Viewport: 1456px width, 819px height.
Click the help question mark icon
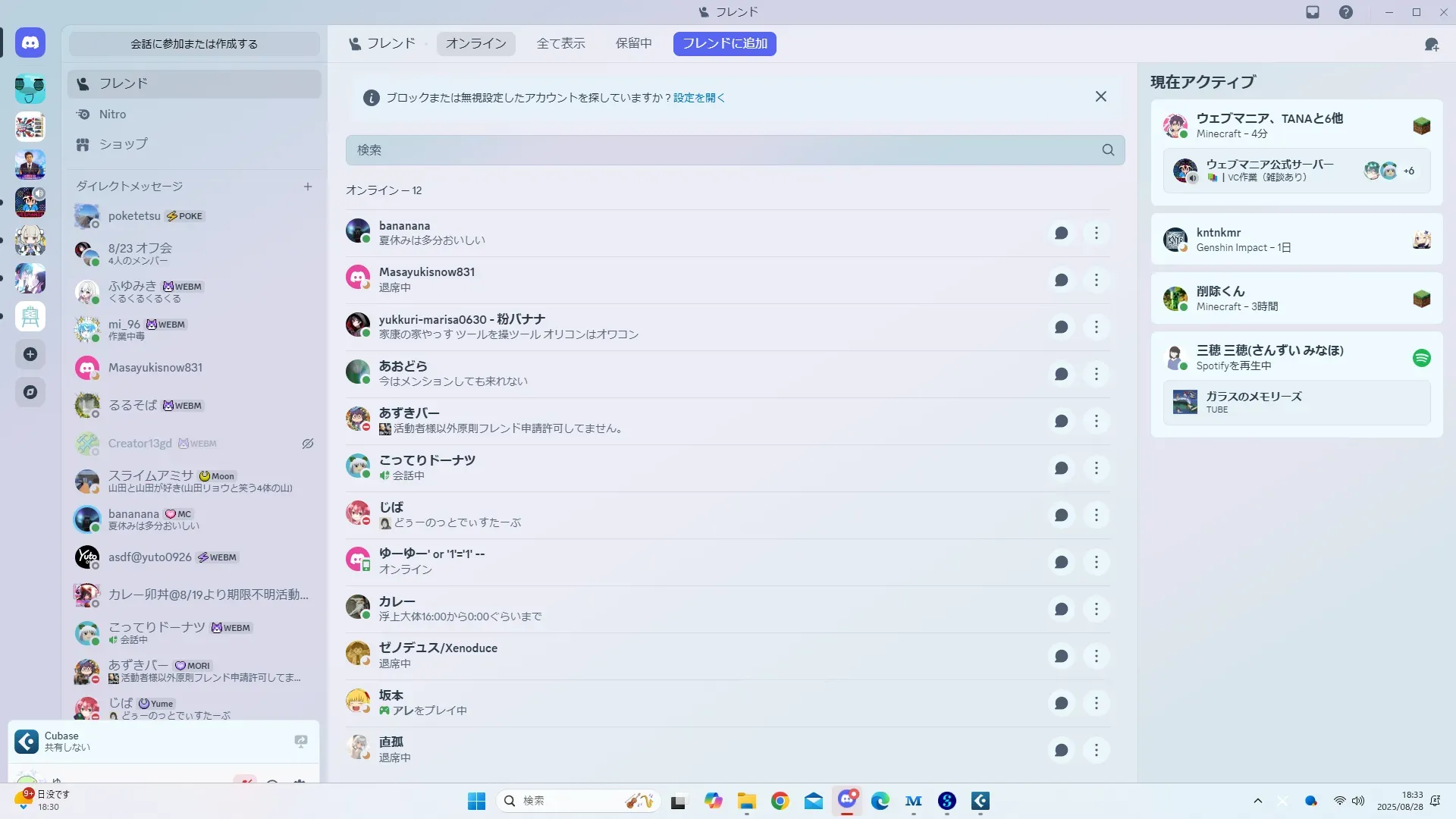point(1345,12)
